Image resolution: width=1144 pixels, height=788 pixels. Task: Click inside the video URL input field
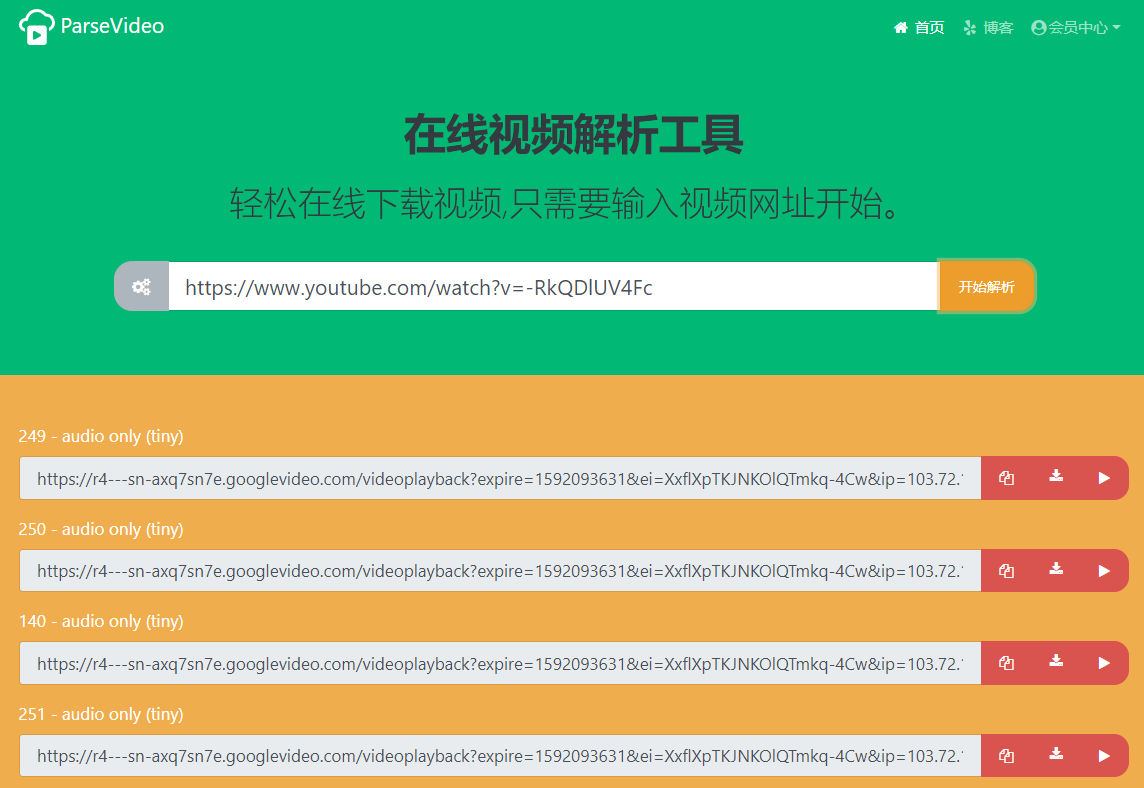pos(550,287)
